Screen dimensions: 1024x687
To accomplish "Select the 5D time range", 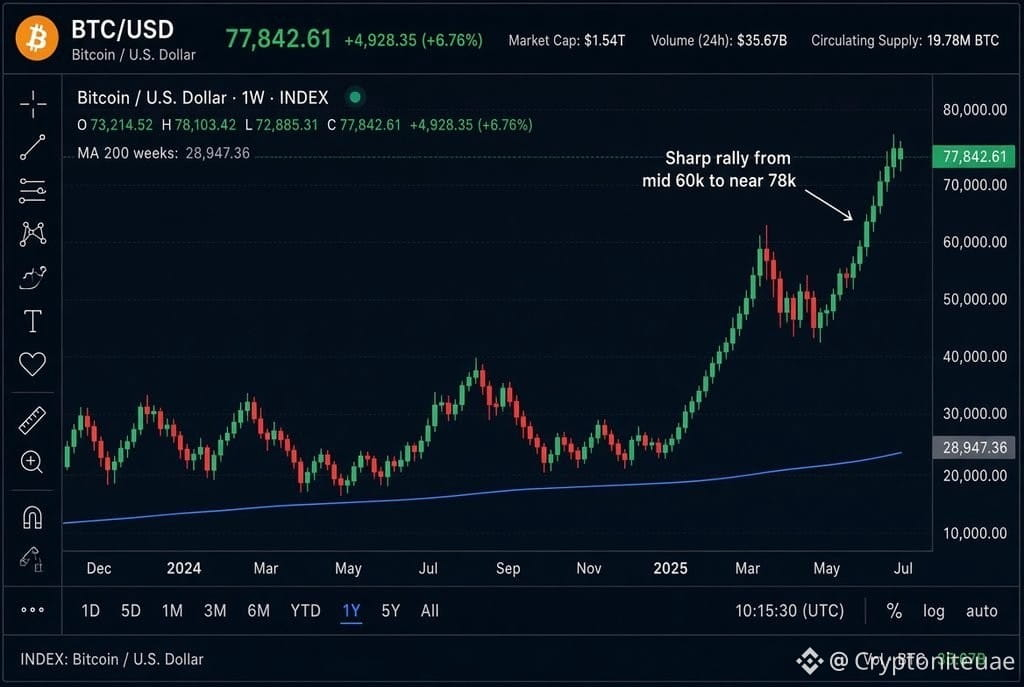I will point(131,611).
